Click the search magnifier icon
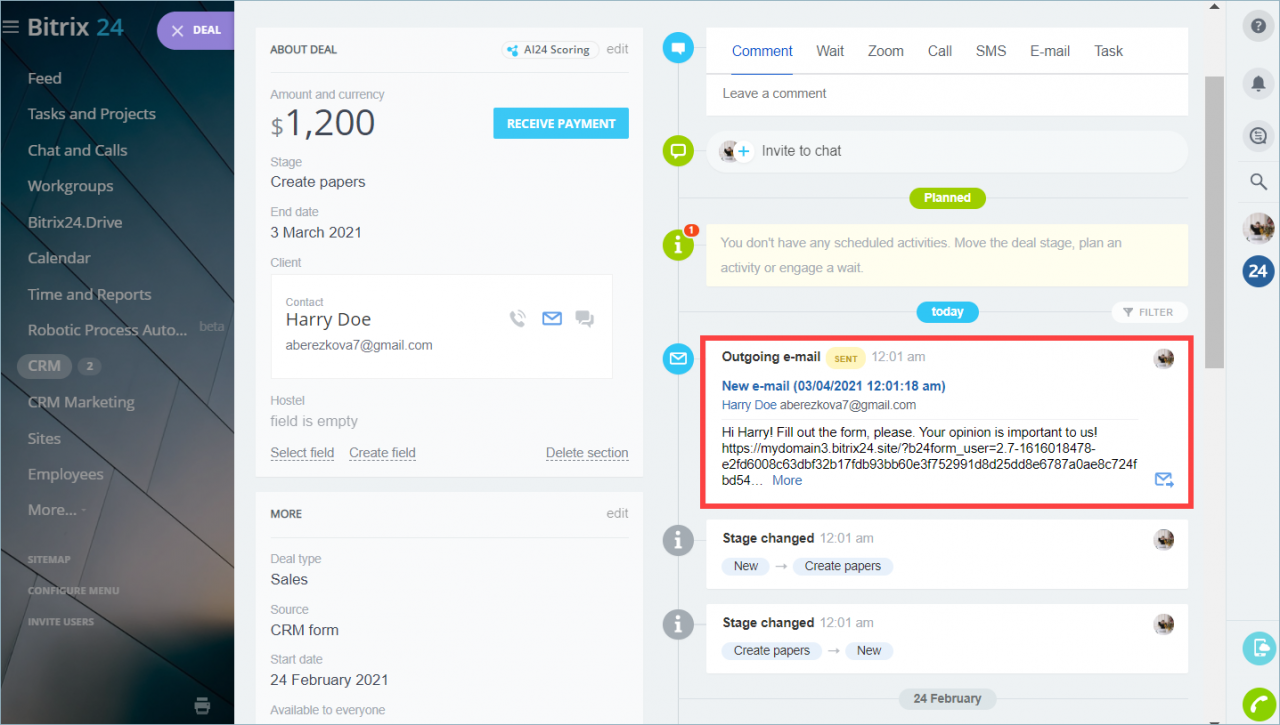 [x=1258, y=181]
